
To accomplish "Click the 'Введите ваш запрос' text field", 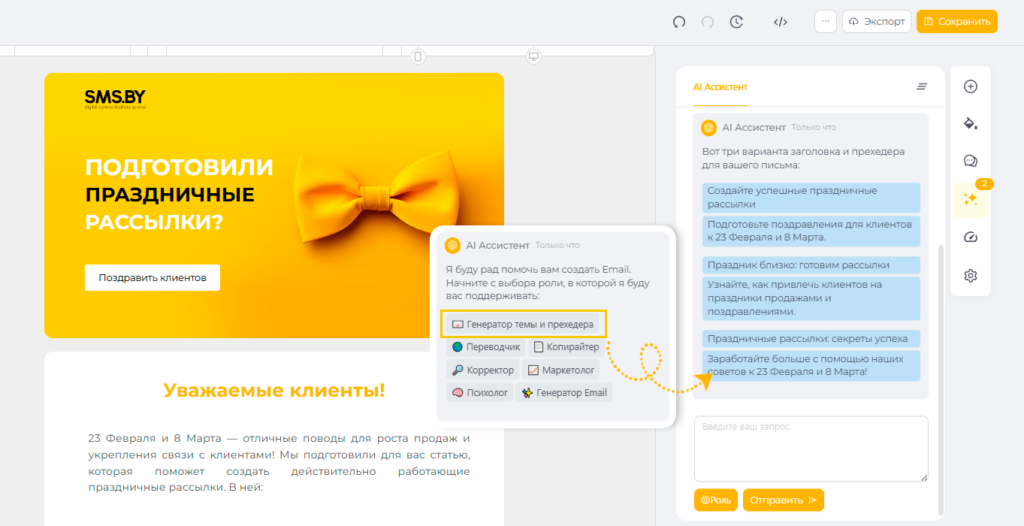I will [x=811, y=449].
